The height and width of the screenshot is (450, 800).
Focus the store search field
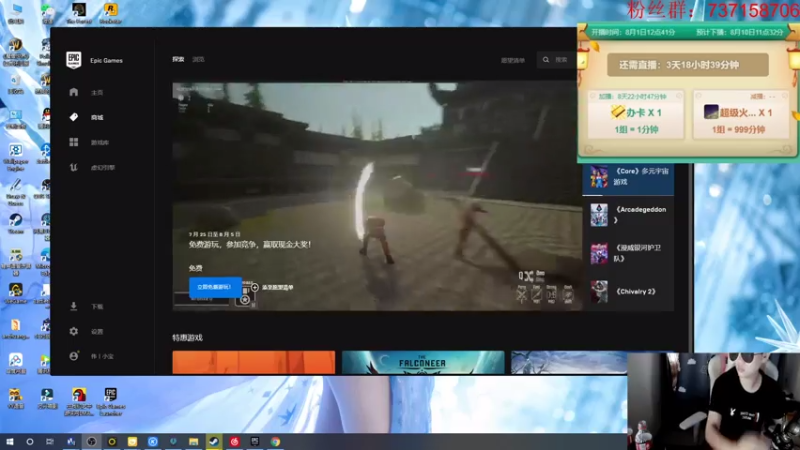(556, 60)
